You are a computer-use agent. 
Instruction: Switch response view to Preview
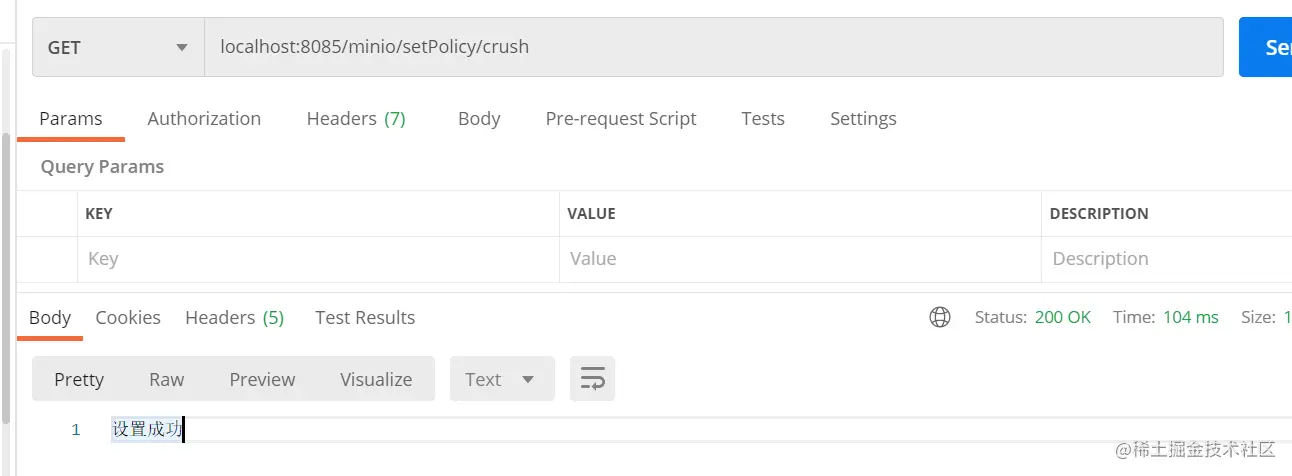[x=262, y=379]
